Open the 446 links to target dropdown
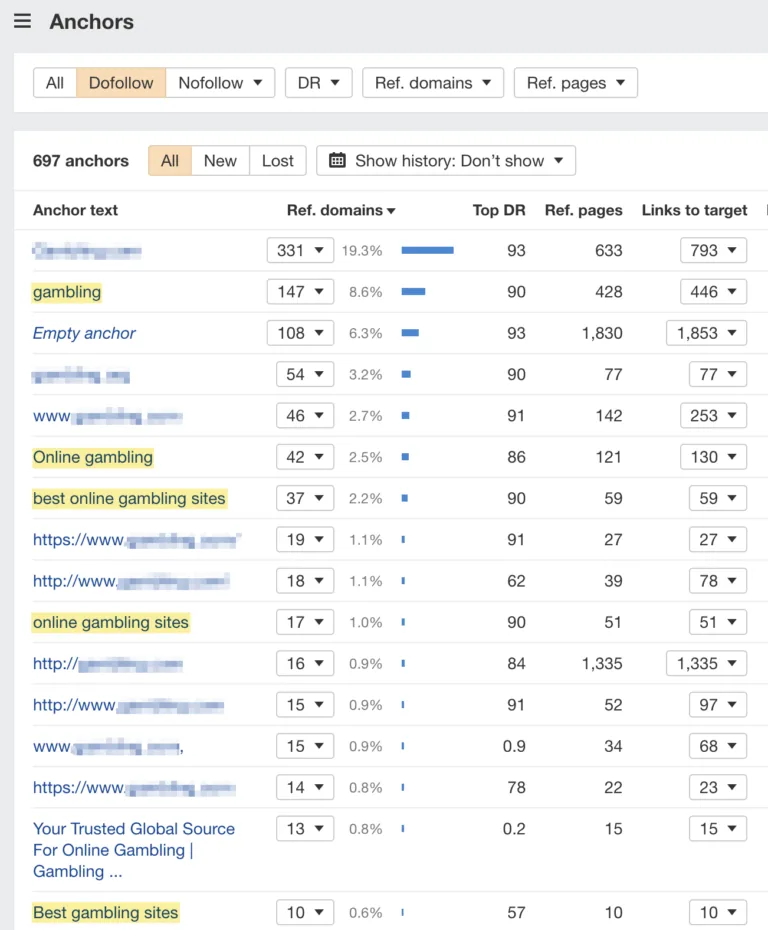 point(713,292)
